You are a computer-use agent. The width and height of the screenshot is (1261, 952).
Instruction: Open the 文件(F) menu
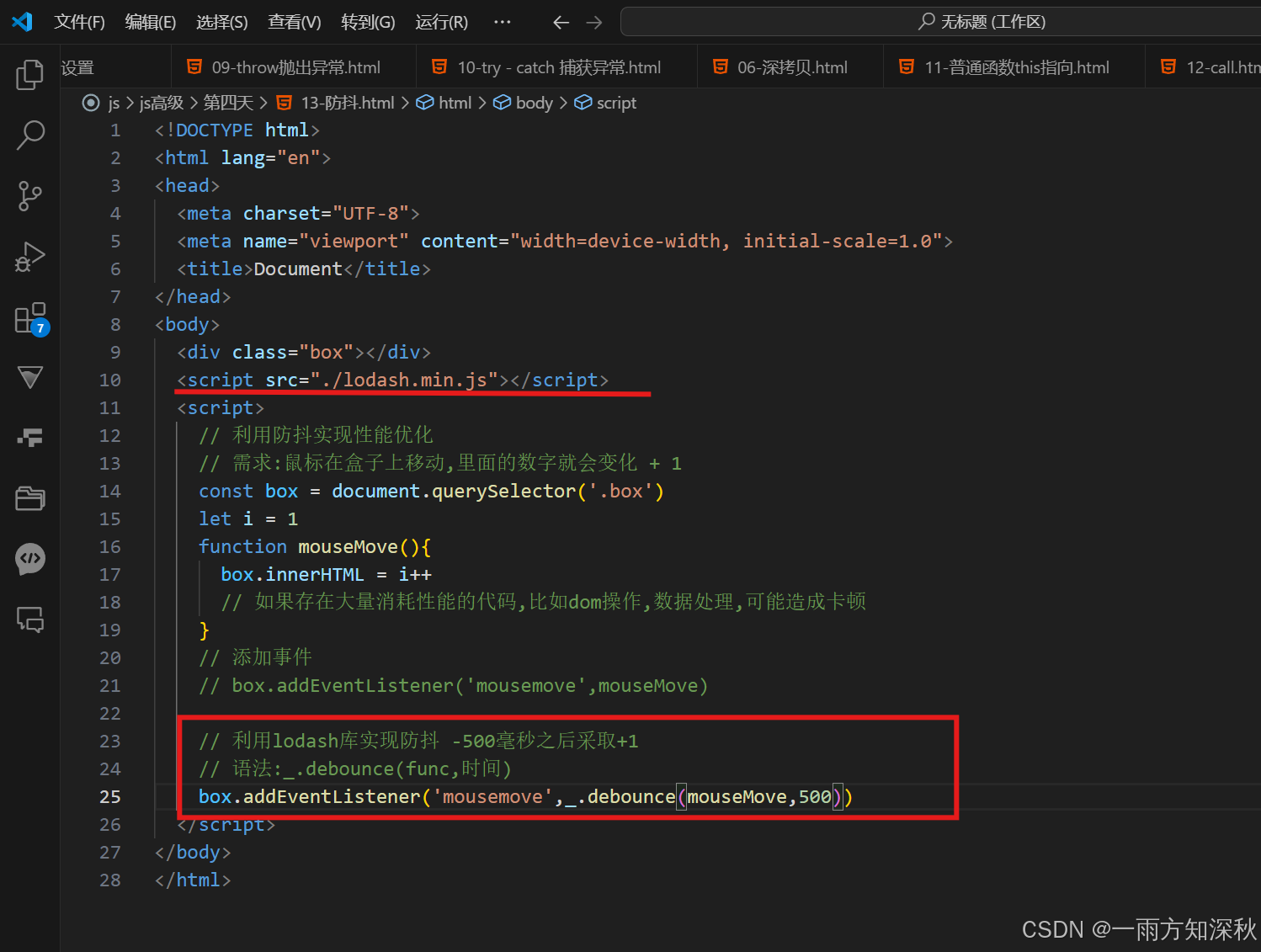pyautogui.click(x=79, y=22)
